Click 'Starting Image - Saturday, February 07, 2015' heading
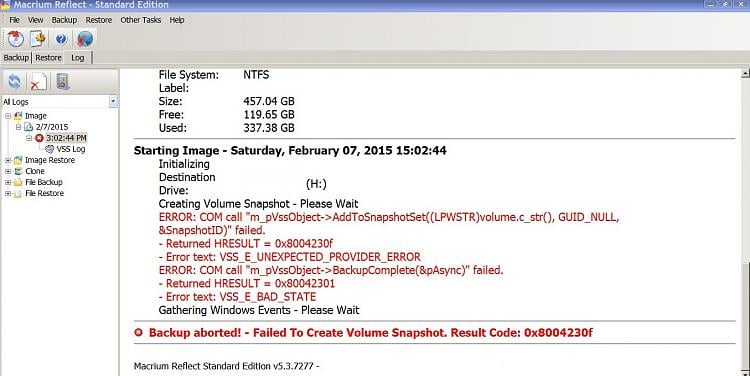Screen dimensions: 750x376 click(x=290, y=150)
